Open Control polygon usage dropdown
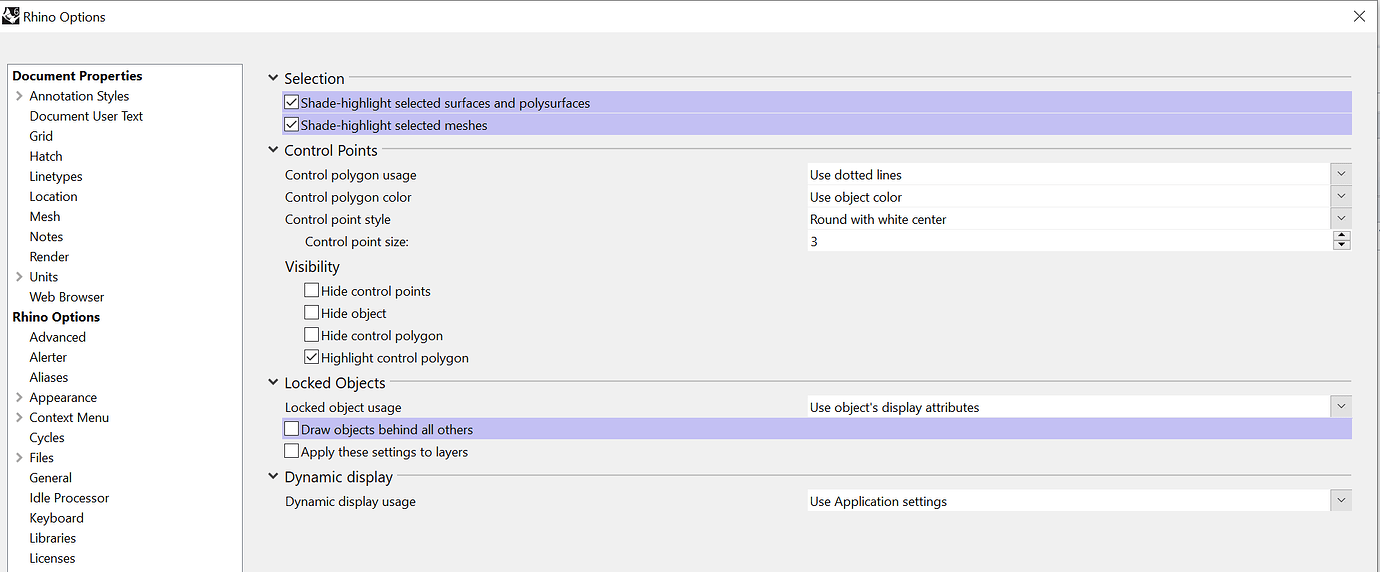 [x=1341, y=174]
